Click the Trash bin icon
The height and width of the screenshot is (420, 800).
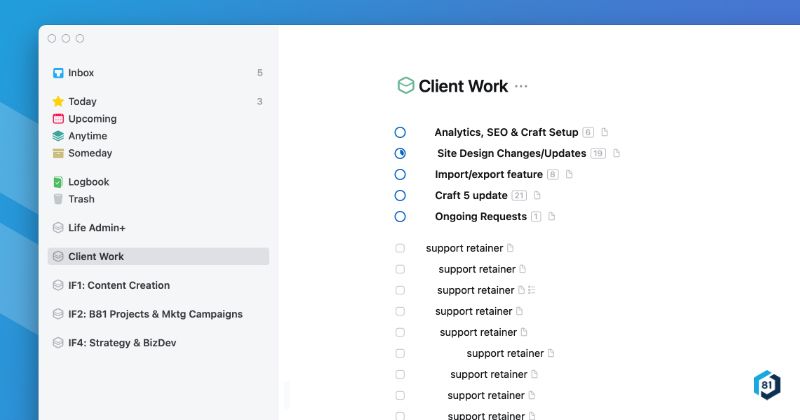coord(58,199)
